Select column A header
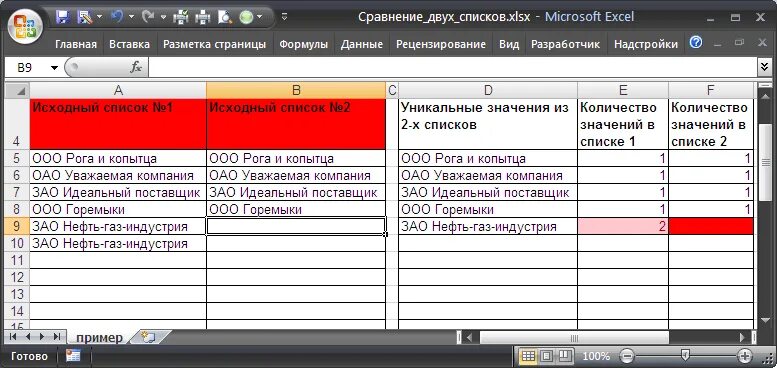This screenshot has width=777, height=368. click(118, 90)
